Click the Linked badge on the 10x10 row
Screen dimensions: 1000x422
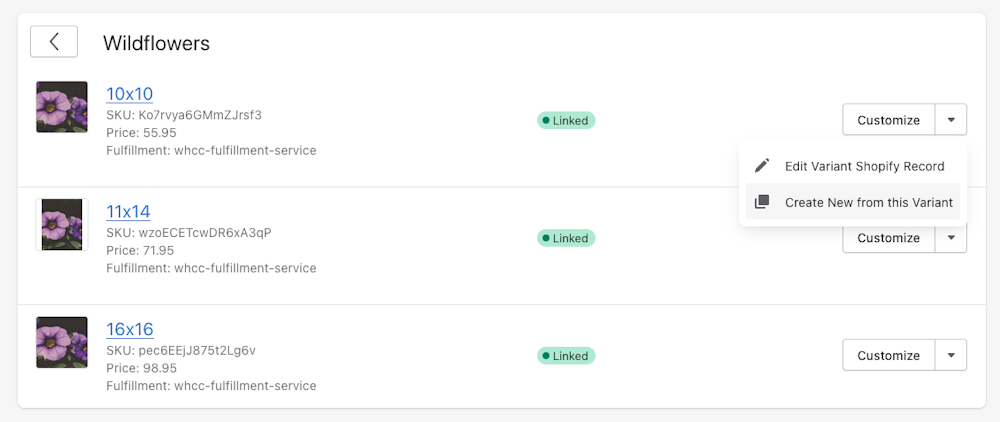(x=566, y=120)
